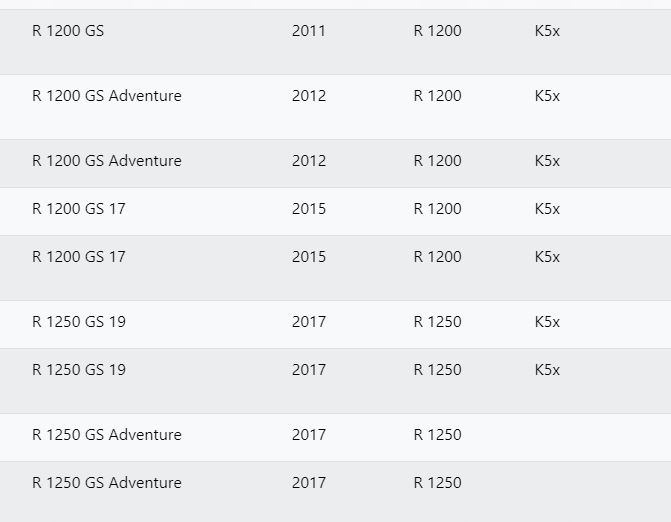Click K5x in the gray R 1200 GS Adventure row
This screenshot has width=671, height=522.
tap(547, 161)
